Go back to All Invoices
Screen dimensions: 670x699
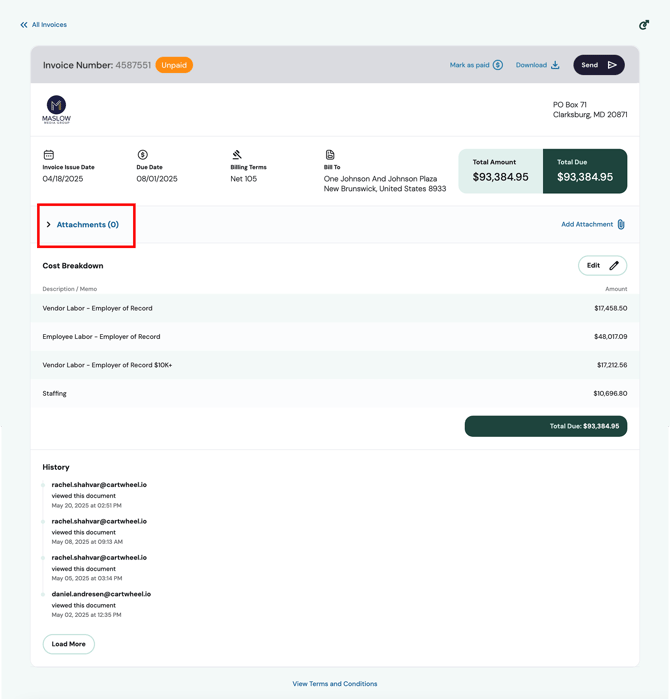coord(43,25)
